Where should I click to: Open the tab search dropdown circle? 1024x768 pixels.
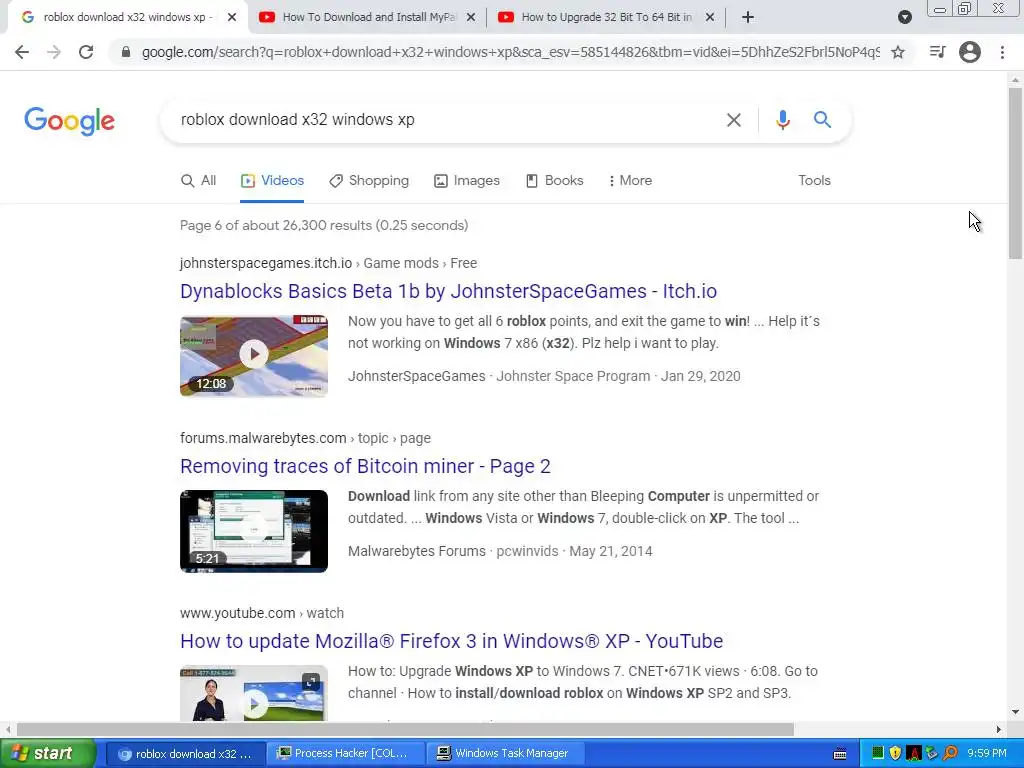(x=904, y=17)
